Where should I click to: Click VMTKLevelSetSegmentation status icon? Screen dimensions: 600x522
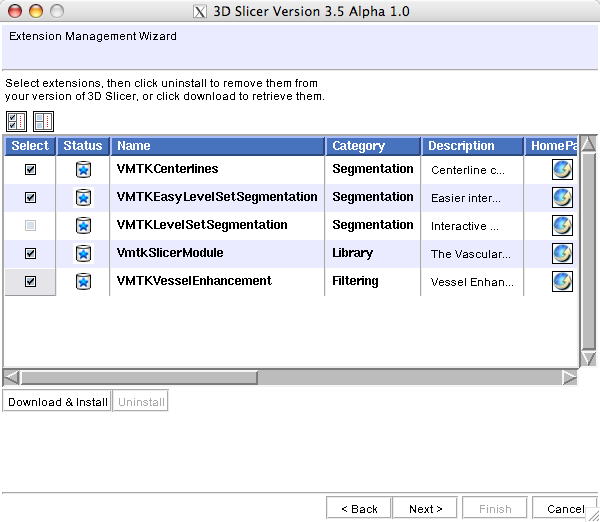pos(83,226)
